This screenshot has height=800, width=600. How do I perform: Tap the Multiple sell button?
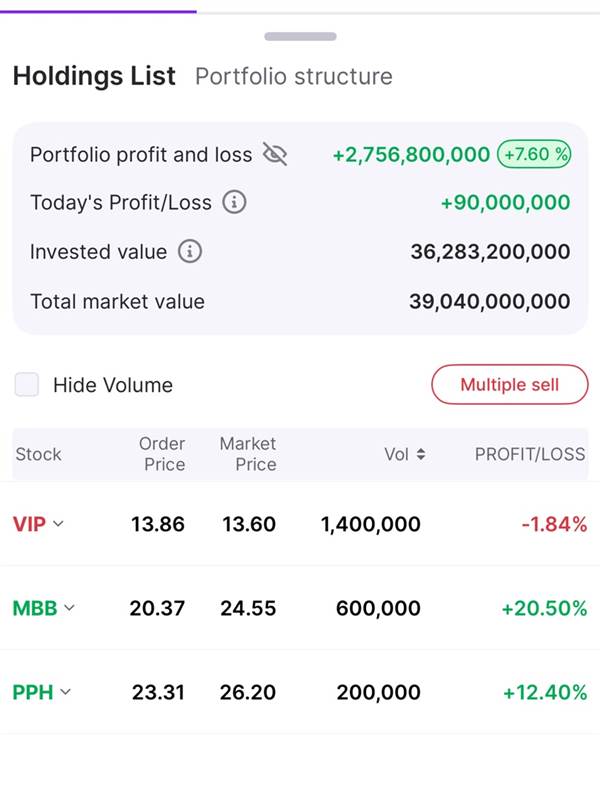[x=510, y=384]
